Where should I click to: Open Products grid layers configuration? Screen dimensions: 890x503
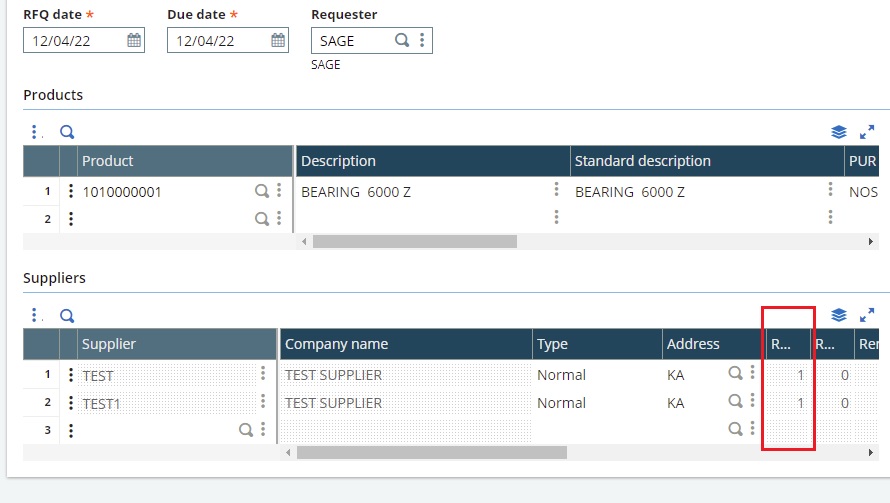point(838,132)
